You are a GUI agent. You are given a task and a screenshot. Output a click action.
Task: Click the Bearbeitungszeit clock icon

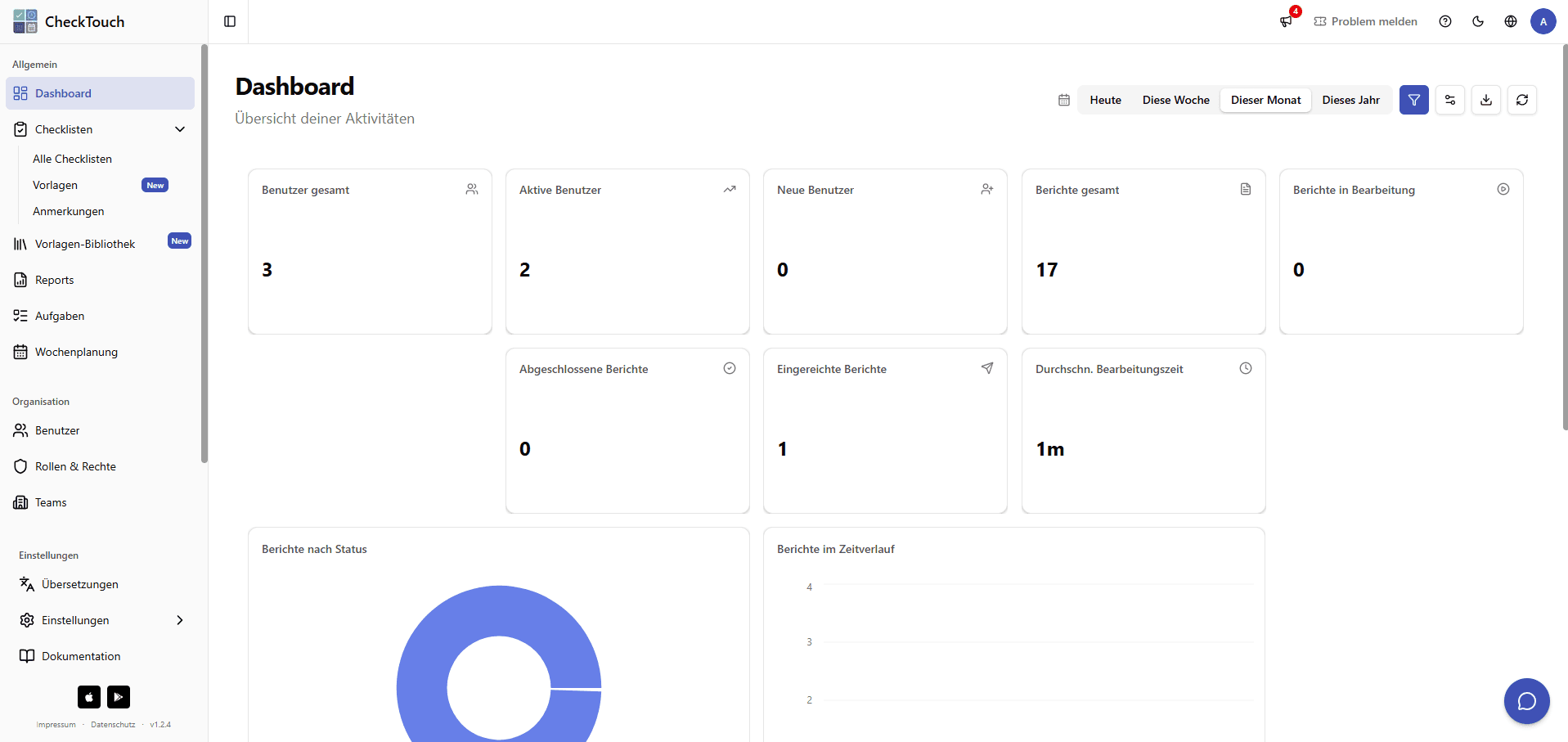1246,368
